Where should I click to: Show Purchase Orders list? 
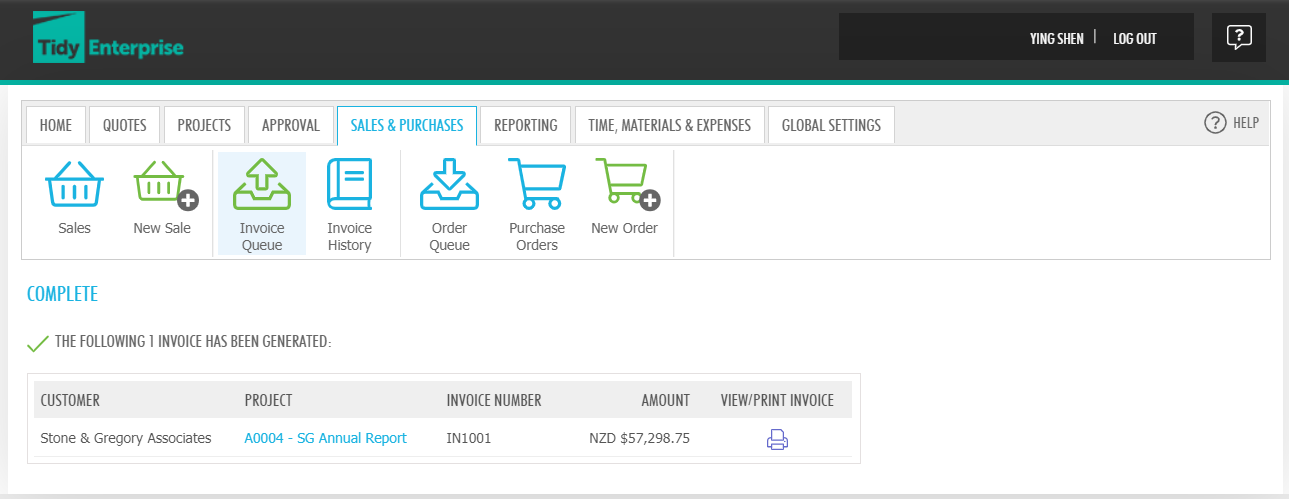point(537,204)
